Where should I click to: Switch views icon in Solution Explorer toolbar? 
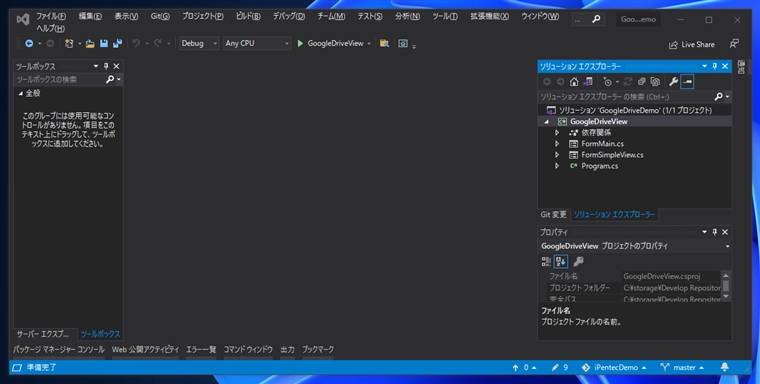click(587, 82)
